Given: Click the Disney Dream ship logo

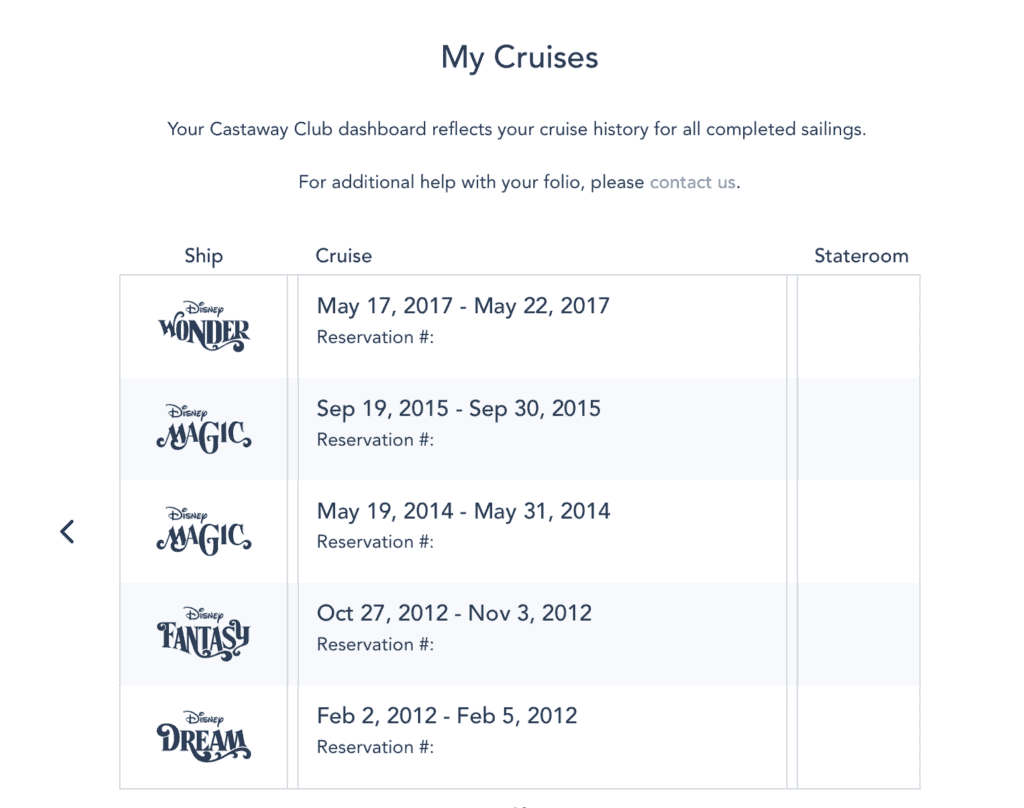Looking at the screenshot, I should tap(204, 736).
